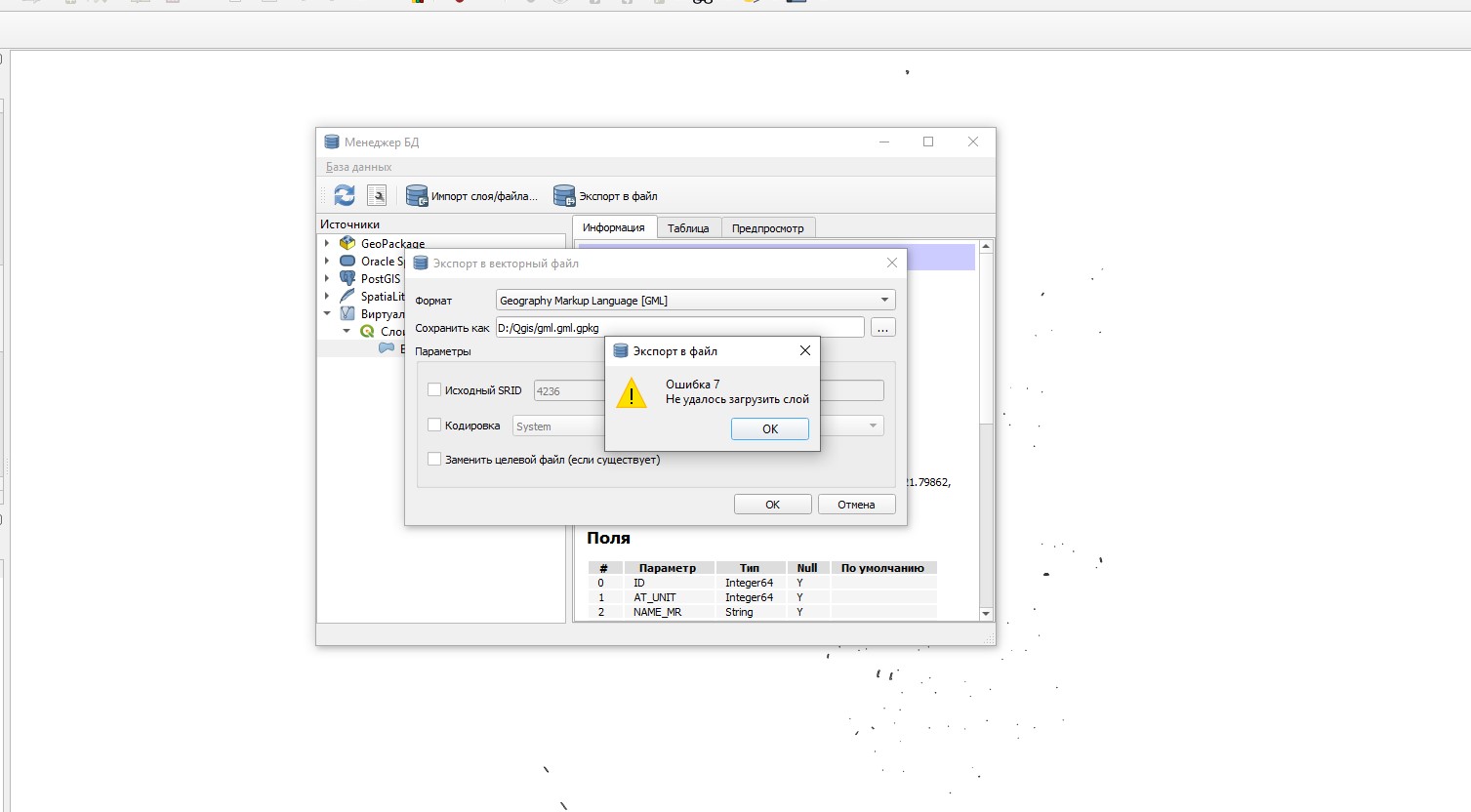Switch to the Таблица tab
This screenshot has height=812, width=1471.
pyautogui.click(x=689, y=226)
